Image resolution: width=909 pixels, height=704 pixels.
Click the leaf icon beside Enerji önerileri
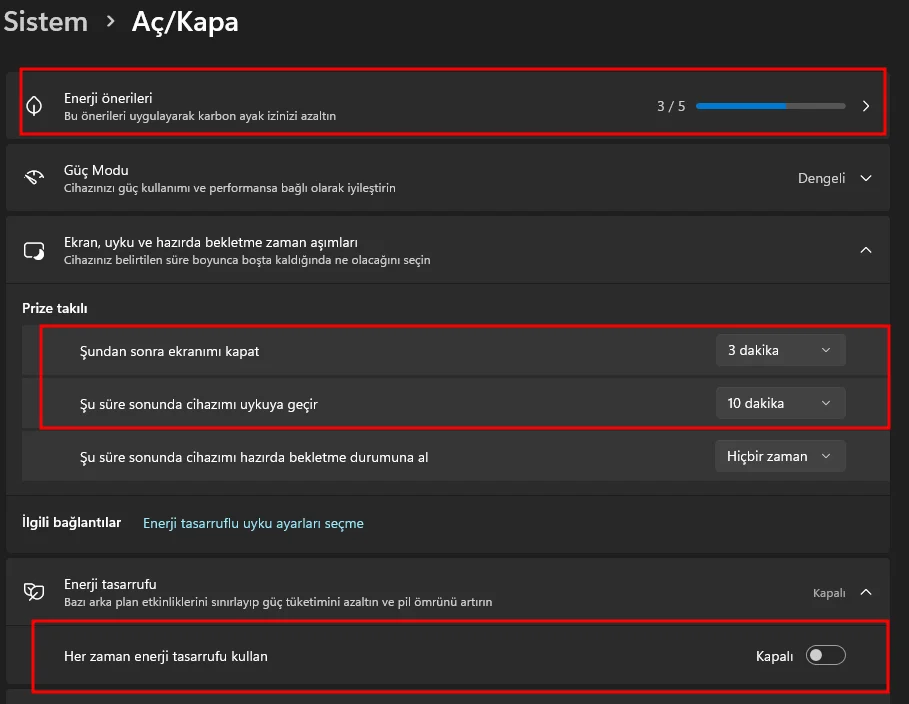point(35,106)
